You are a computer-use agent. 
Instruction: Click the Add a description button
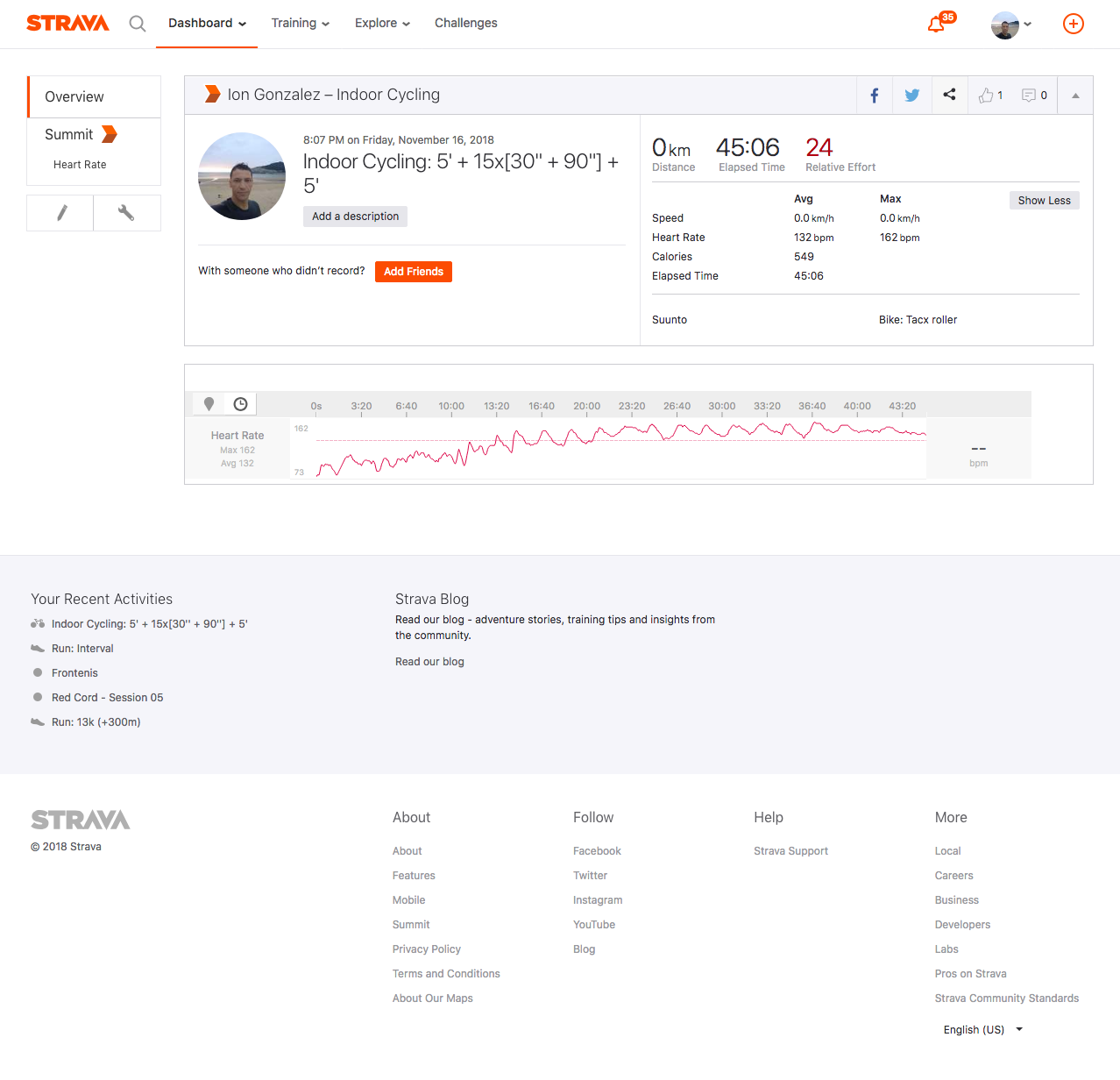[355, 217]
